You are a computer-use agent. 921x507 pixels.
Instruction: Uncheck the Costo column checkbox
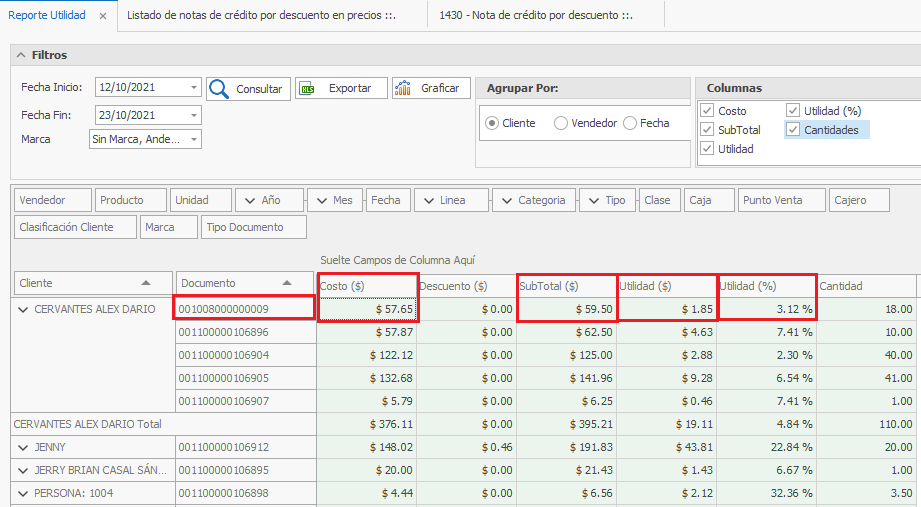pyautogui.click(x=707, y=111)
